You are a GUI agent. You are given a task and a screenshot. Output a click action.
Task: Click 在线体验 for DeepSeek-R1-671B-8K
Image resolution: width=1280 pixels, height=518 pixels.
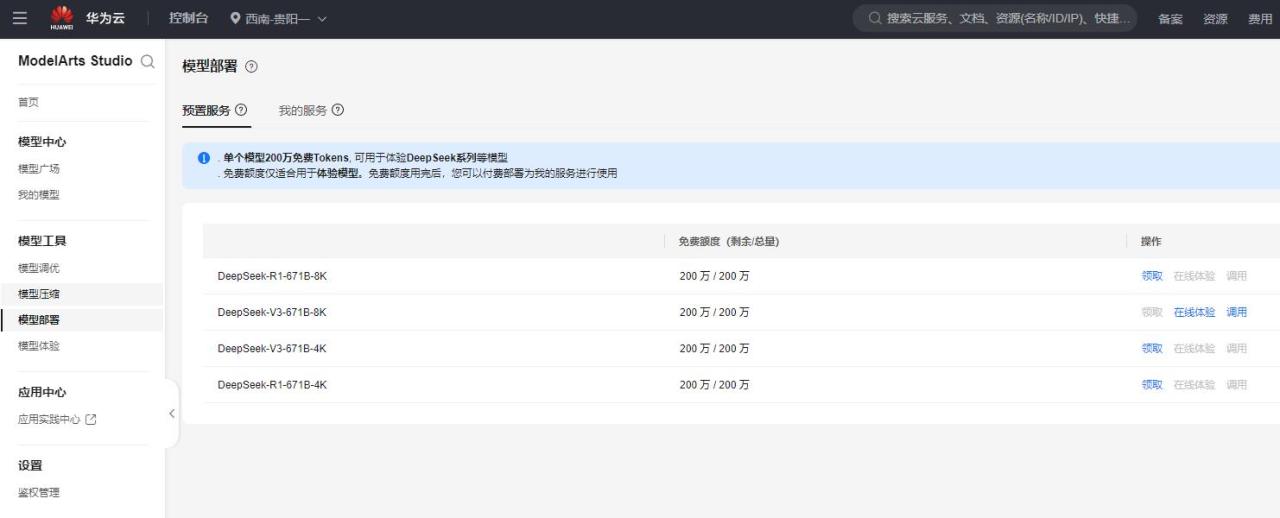pyautogui.click(x=1194, y=276)
